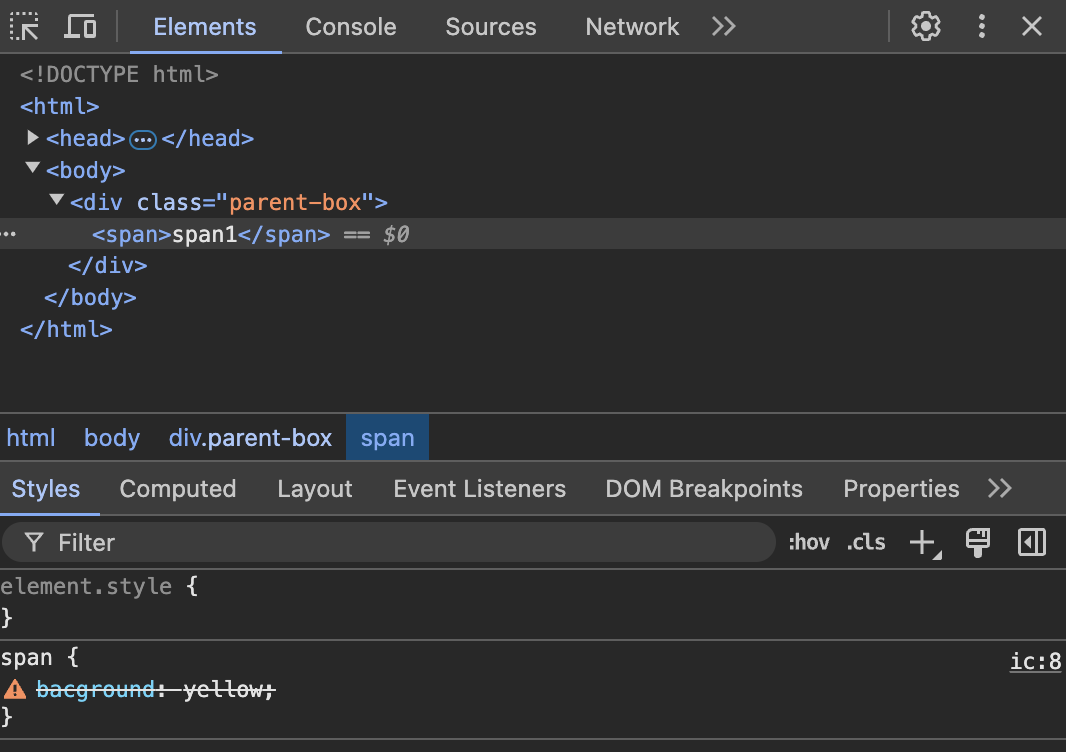Toggle the .cls class editor

pyautogui.click(x=865, y=543)
